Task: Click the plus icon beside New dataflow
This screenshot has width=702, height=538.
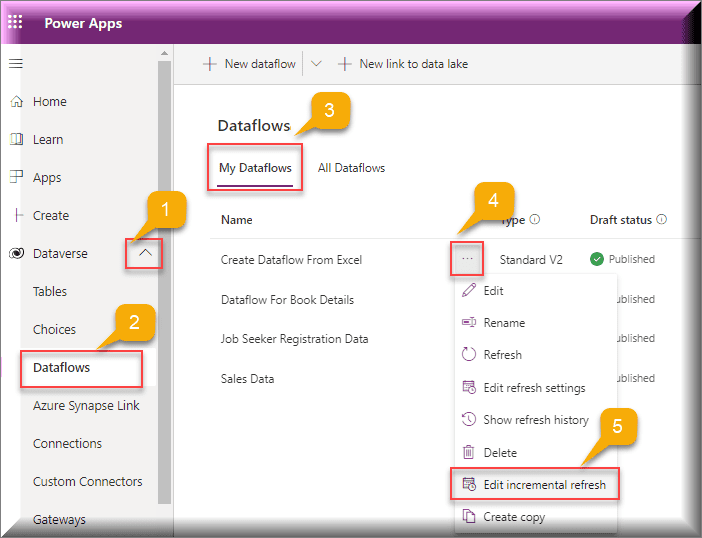Action: [x=210, y=64]
